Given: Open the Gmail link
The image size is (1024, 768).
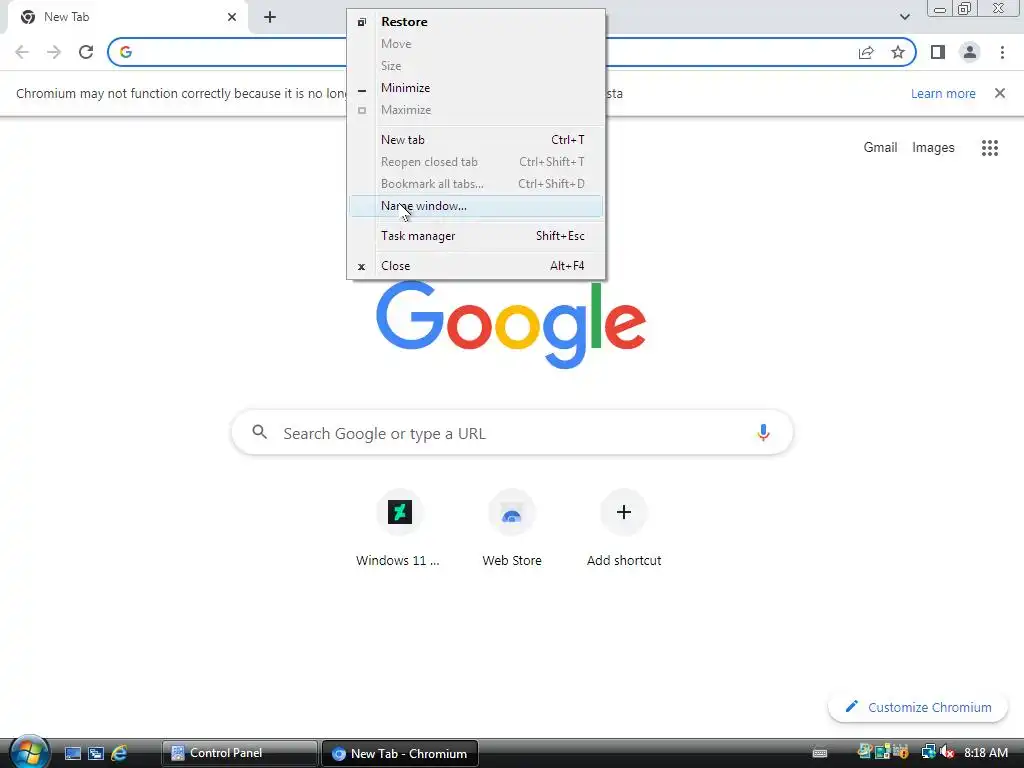Looking at the screenshot, I should [x=880, y=148].
